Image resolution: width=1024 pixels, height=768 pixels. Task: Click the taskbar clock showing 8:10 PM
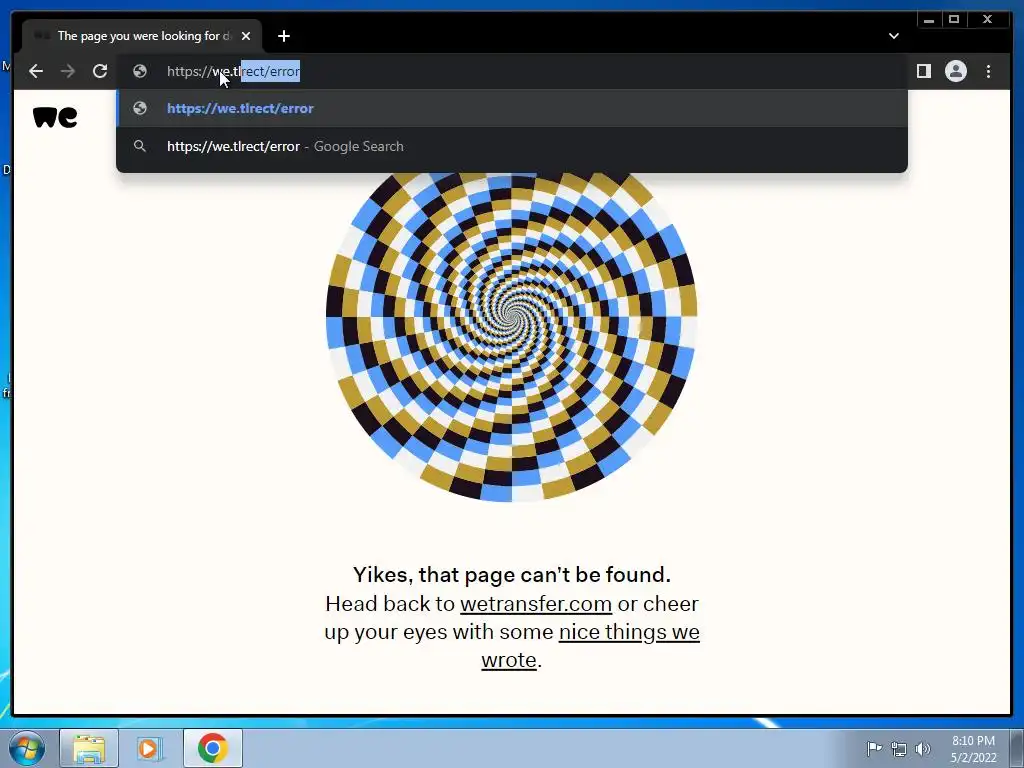[x=973, y=749]
